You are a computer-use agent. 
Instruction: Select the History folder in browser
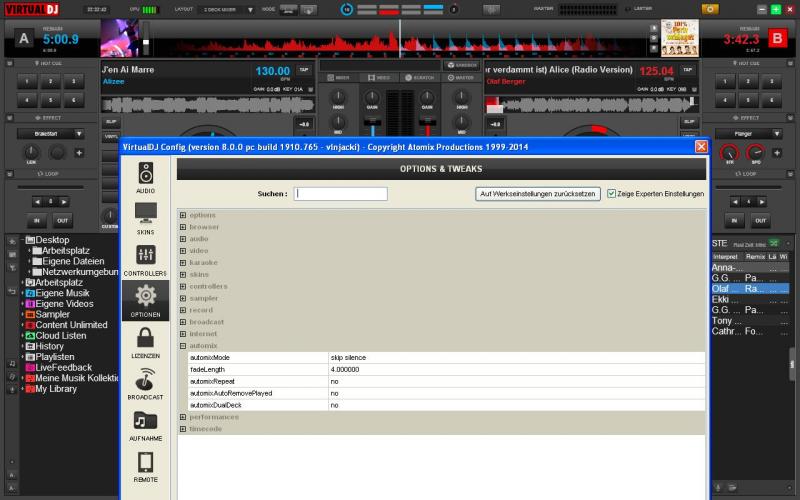click(50, 346)
